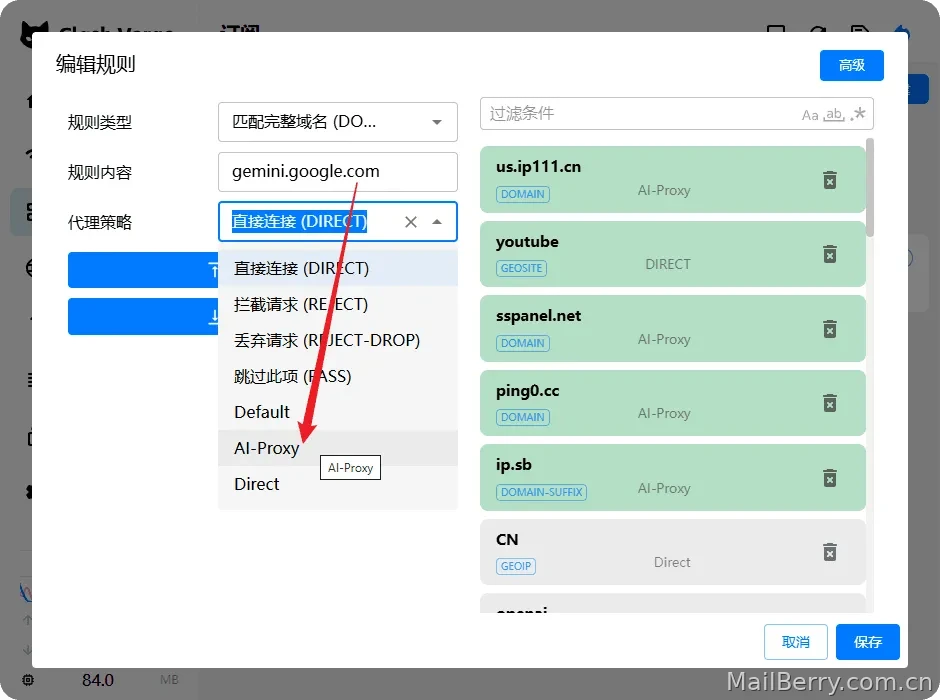
Task: Delete the us.ip111.cn rule
Action: click(x=830, y=180)
